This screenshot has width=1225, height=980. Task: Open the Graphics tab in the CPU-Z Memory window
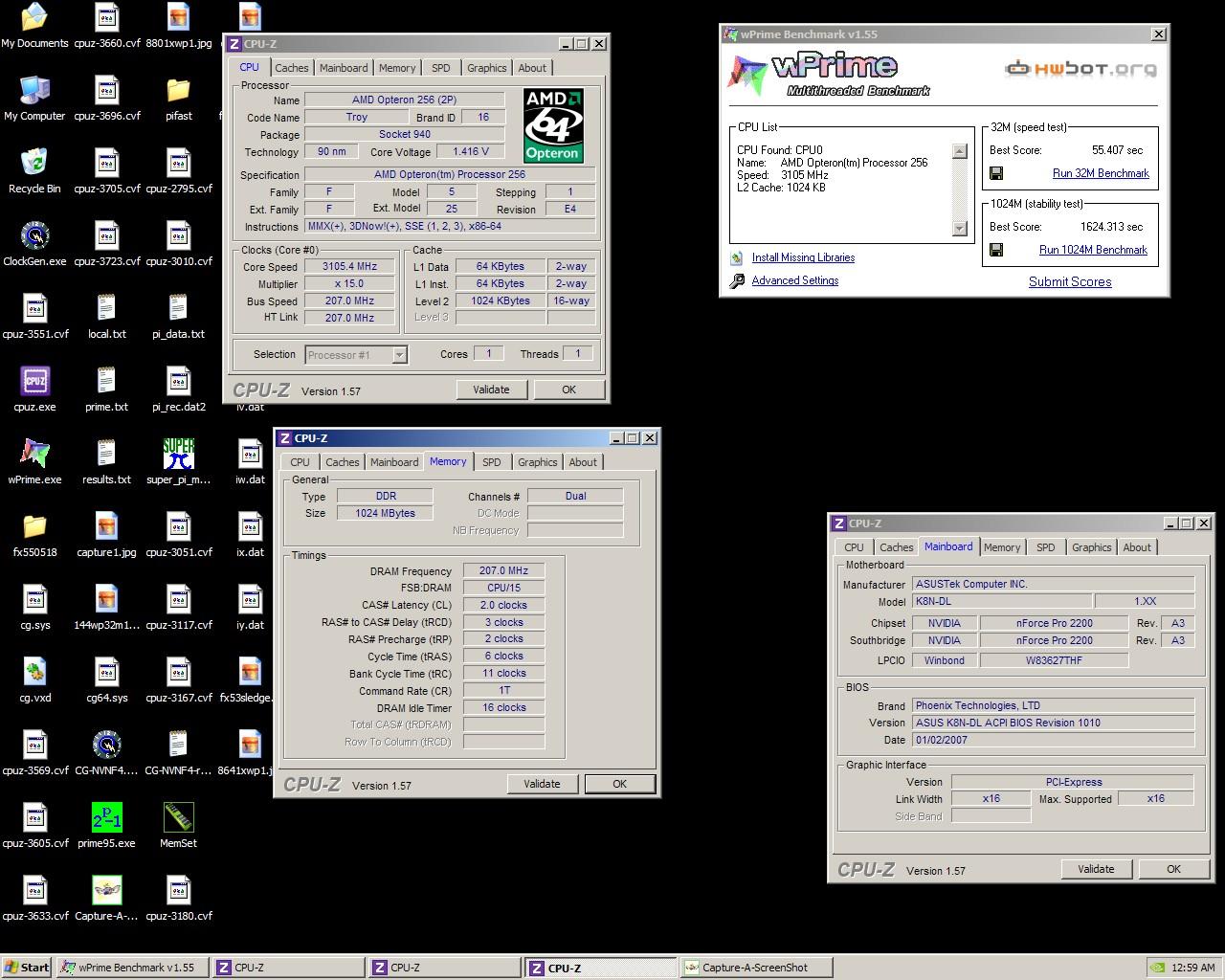538,462
